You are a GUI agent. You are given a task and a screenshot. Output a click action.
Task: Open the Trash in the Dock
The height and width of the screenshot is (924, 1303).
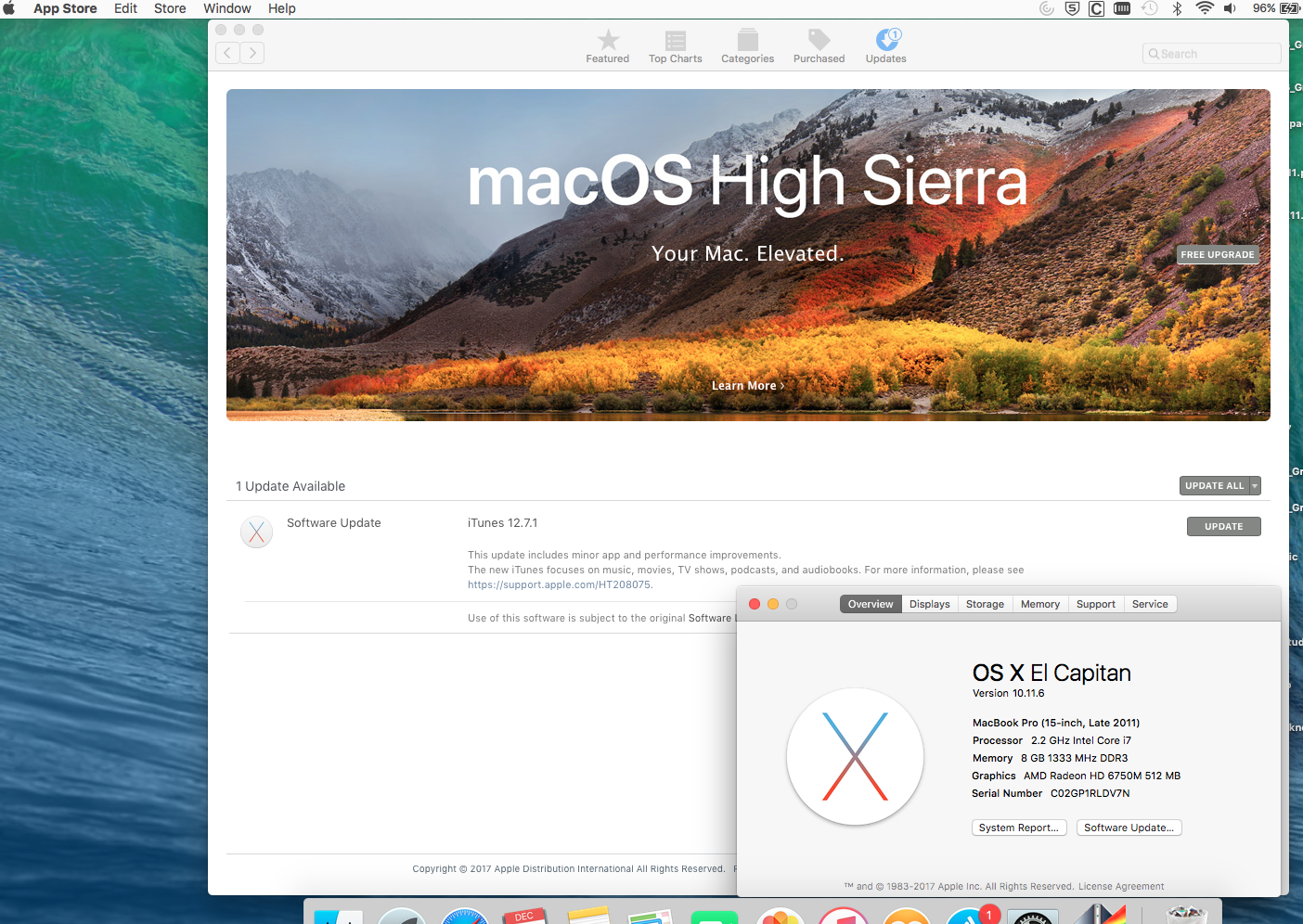(1186, 914)
